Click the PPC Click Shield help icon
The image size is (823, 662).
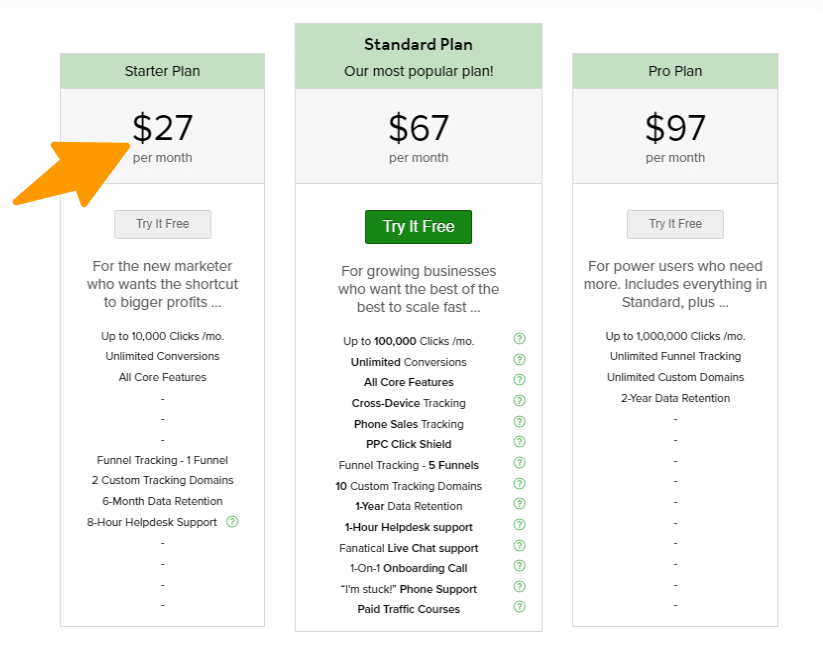pos(519,443)
